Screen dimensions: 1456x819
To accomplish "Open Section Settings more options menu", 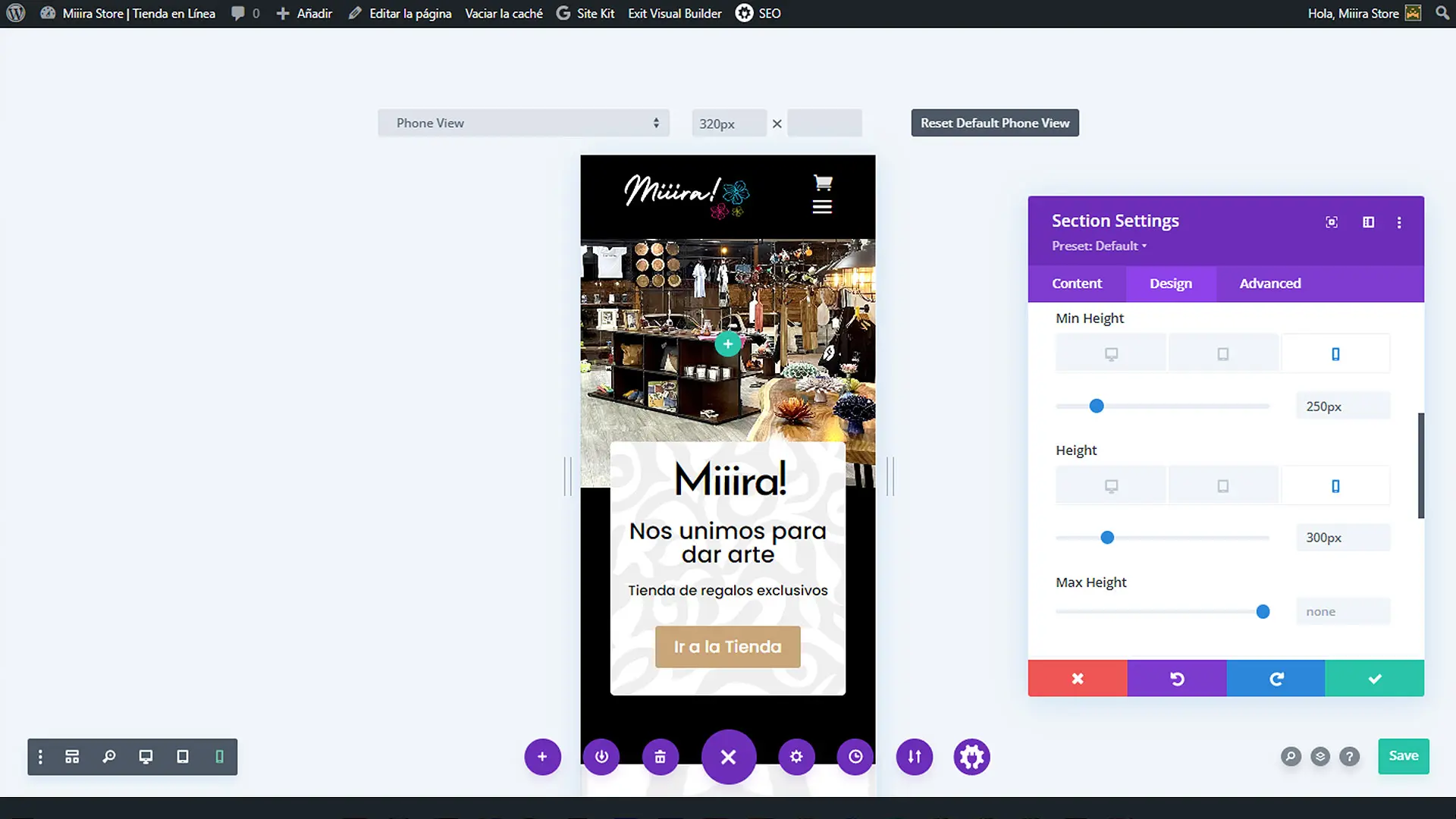I will (x=1399, y=222).
